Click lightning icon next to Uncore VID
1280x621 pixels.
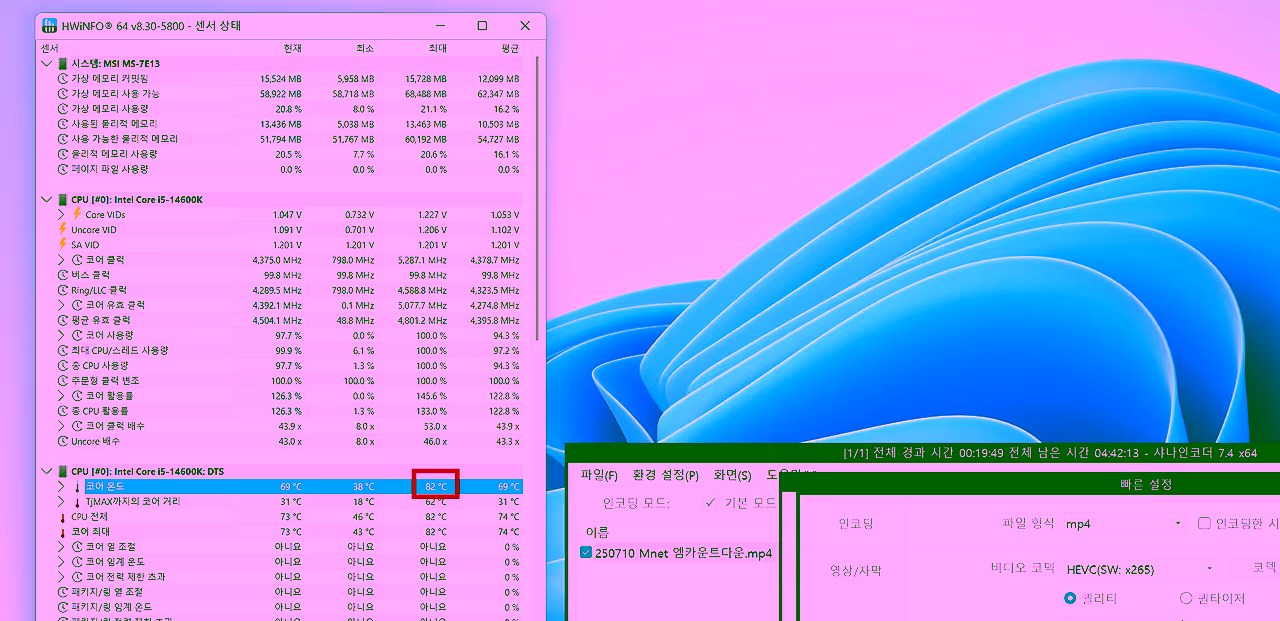click(x=63, y=229)
